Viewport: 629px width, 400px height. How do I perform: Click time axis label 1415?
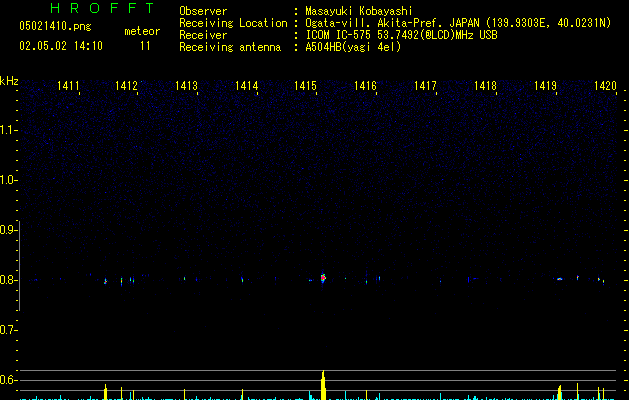[x=306, y=86]
